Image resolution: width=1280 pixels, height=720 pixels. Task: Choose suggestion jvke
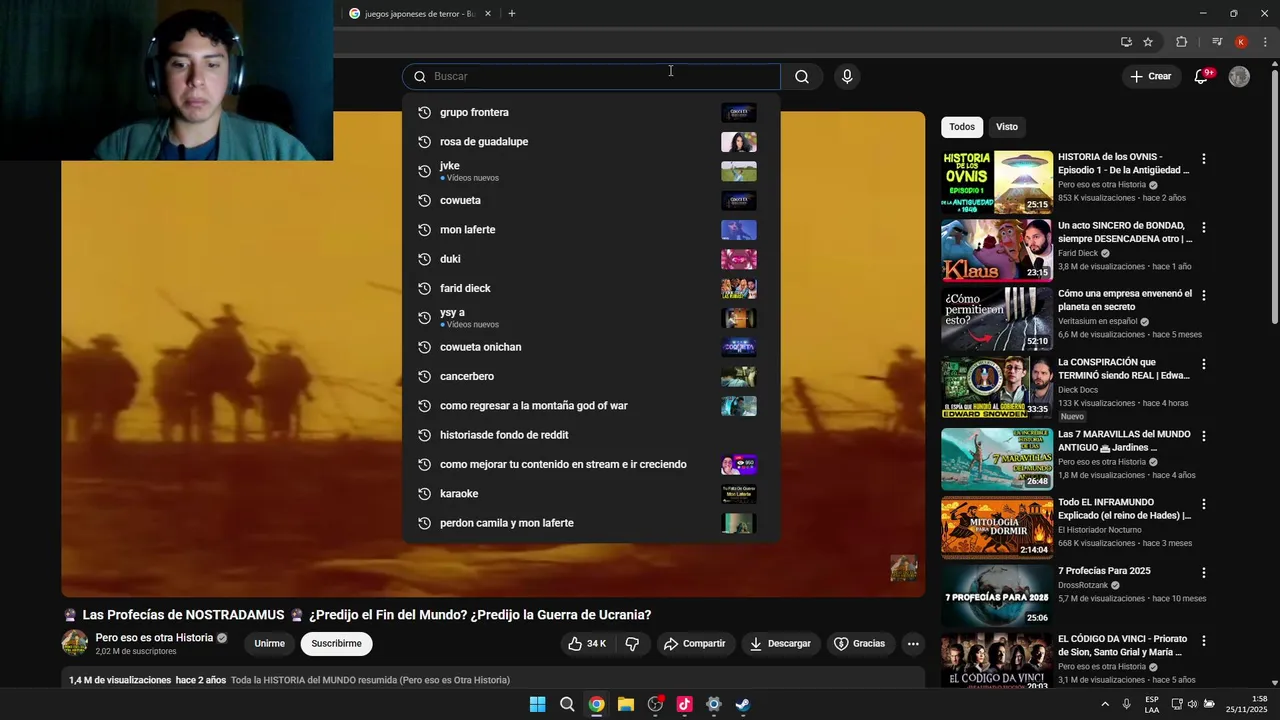tap(591, 171)
